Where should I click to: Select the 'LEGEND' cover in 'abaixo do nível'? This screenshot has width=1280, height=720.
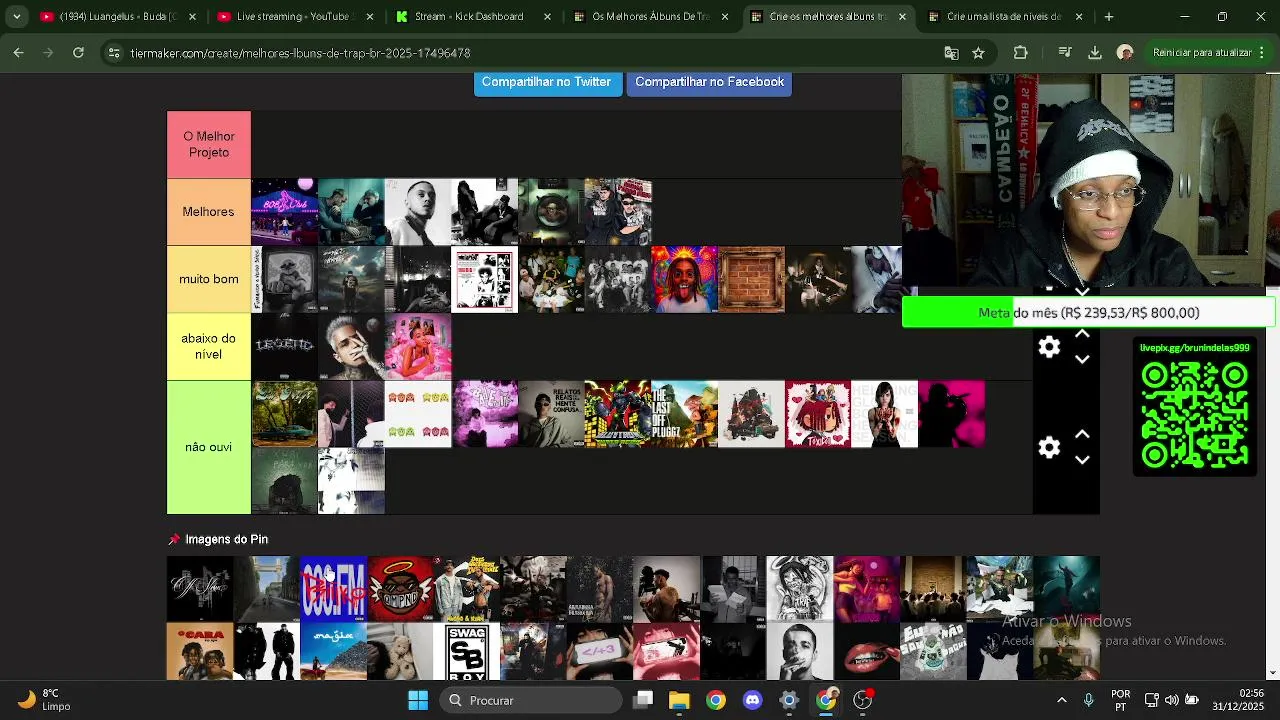pos(284,346)
